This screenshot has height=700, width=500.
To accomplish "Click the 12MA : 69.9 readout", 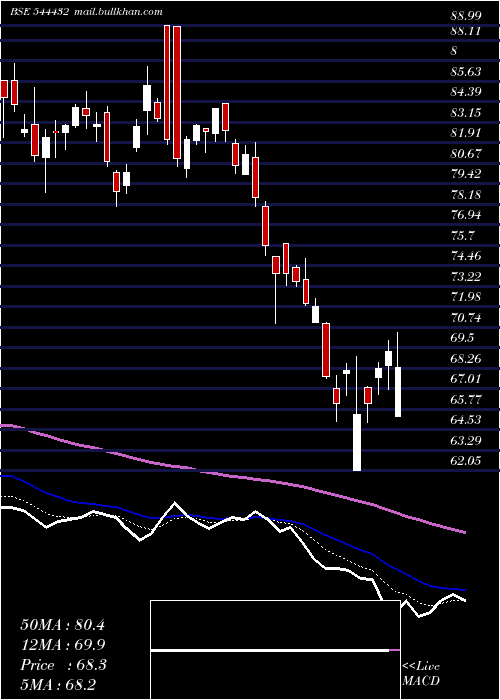I will click(62, 645).
